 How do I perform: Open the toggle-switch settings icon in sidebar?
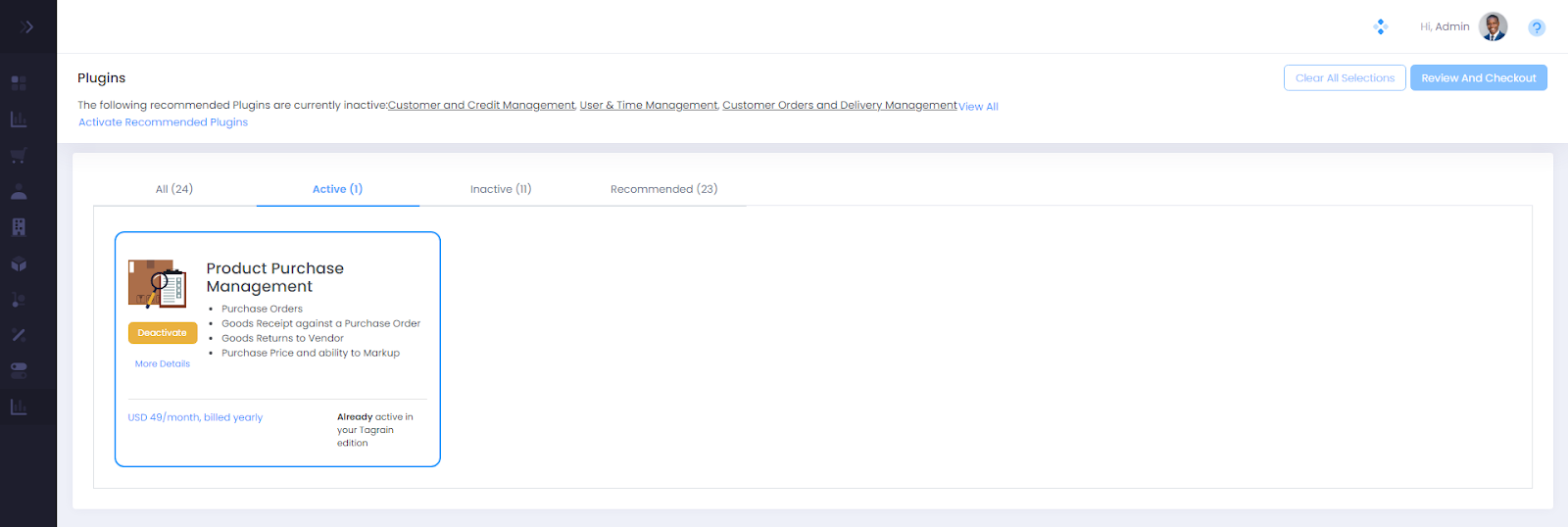[x=19, y=370]
